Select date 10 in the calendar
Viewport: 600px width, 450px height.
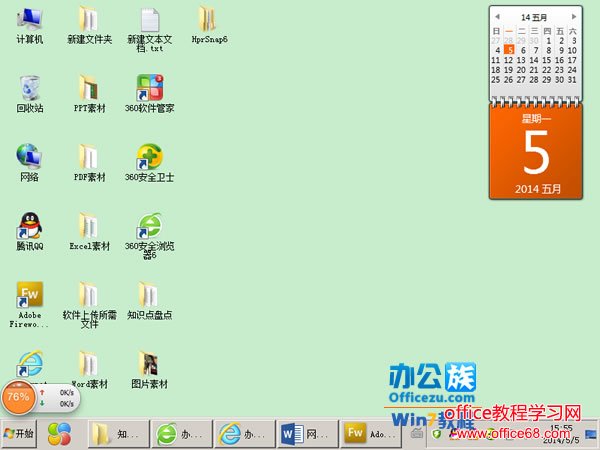tap(572, 50)
